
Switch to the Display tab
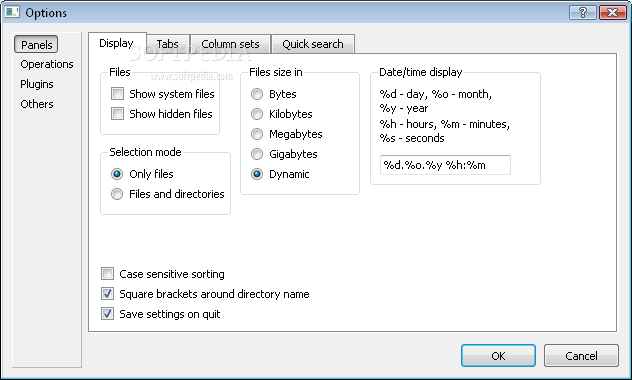(117, 44)
